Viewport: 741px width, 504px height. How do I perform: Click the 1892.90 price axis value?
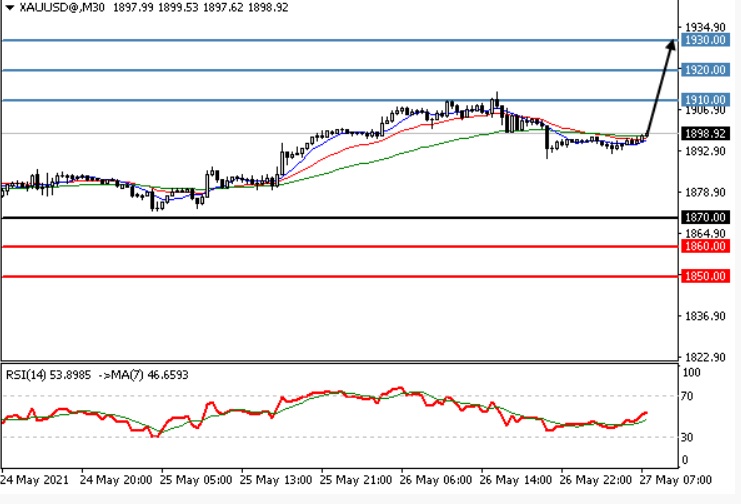point(705,151)
